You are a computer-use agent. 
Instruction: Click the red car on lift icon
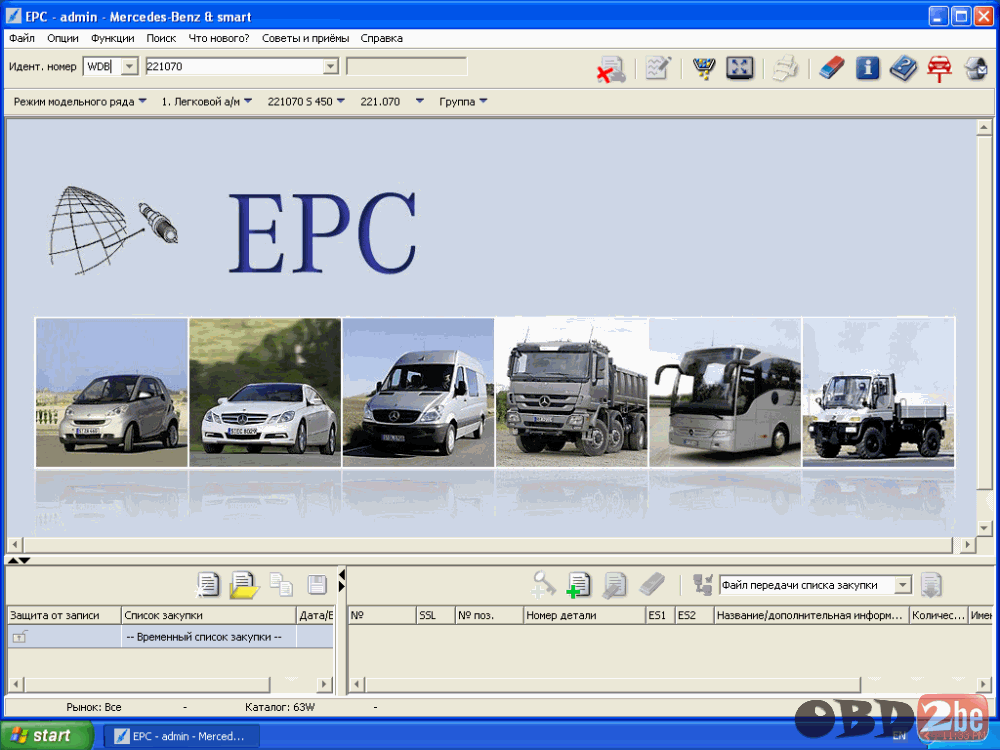(x=939, y=68)
